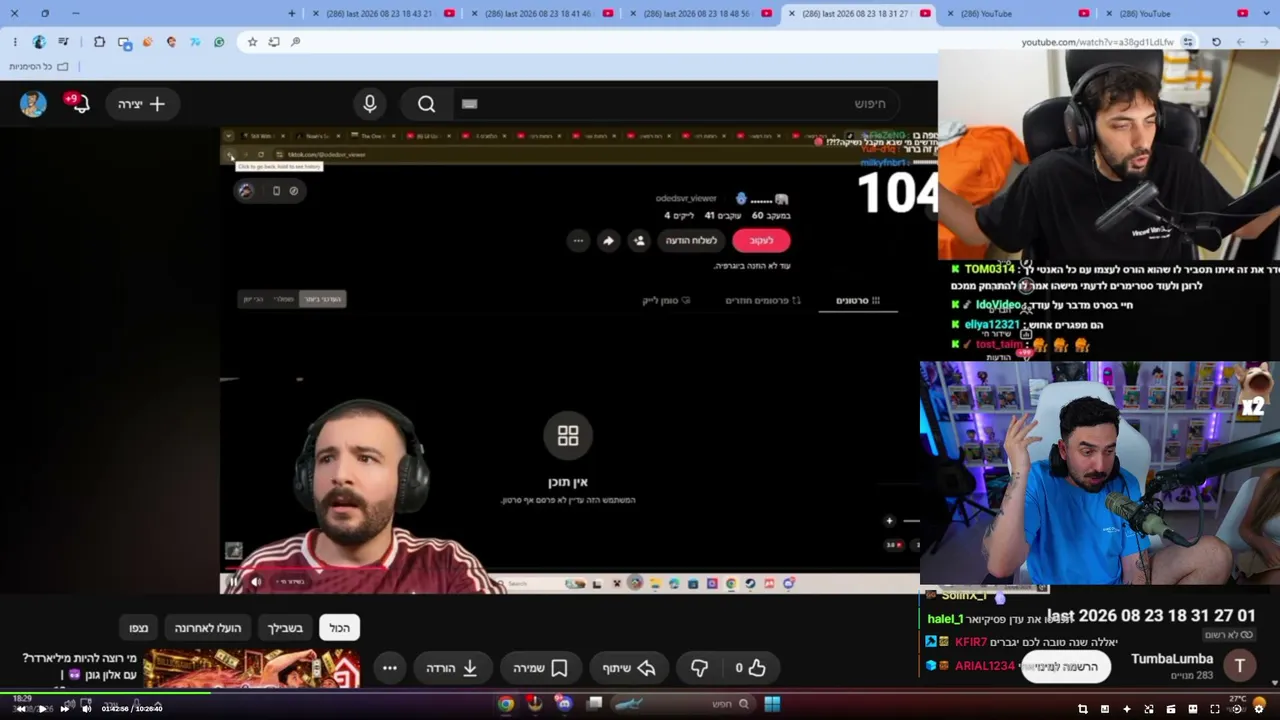Select the העדכני ביותר sort option
Image resolution: width=1280 pixels, height=720 pixels.
[322, 299]
